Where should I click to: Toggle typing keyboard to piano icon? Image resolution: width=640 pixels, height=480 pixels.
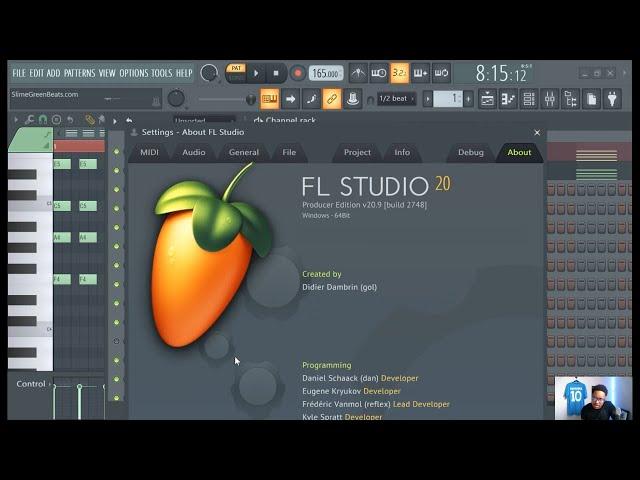tap(269, 99)
